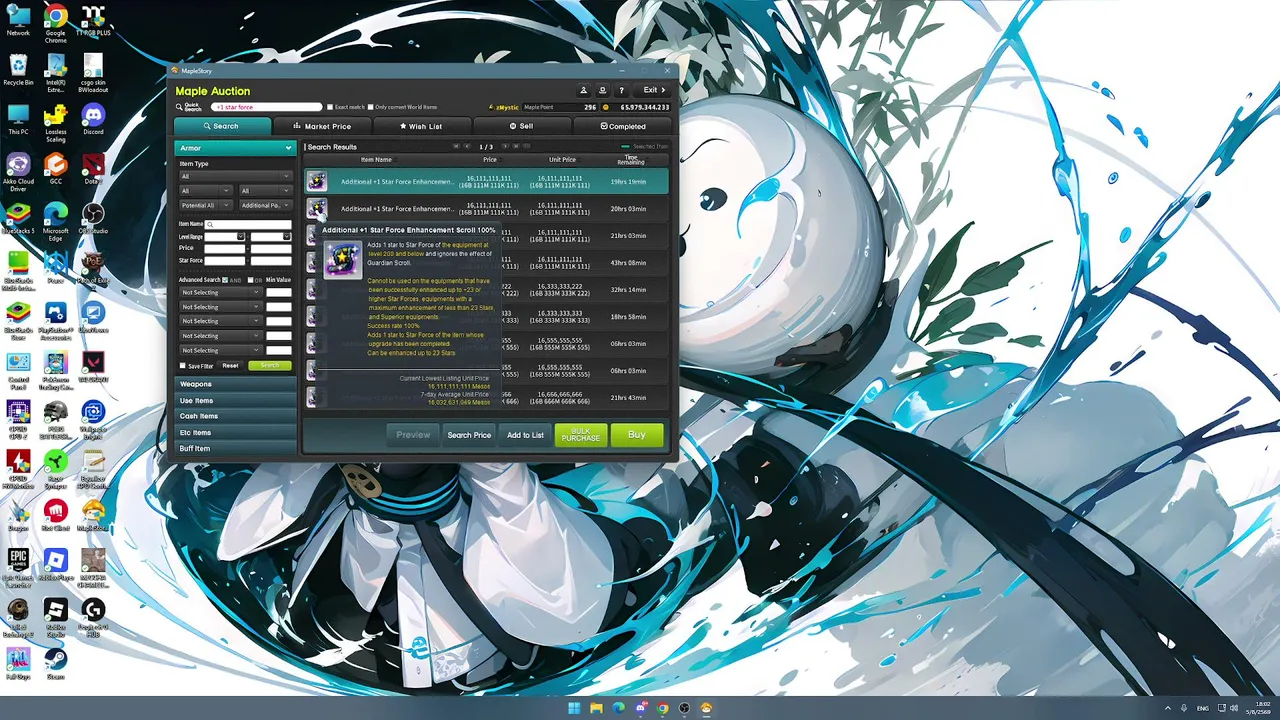The image size is (1280, 720).
Task: Expand the Buff Item category
Action: point(235,448)
